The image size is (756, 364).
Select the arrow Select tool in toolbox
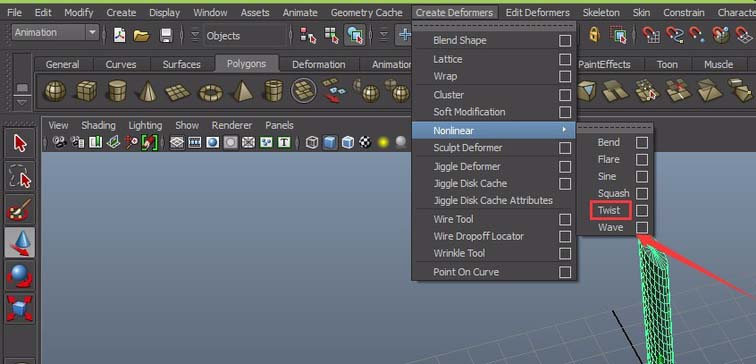(x=20, y=144)
